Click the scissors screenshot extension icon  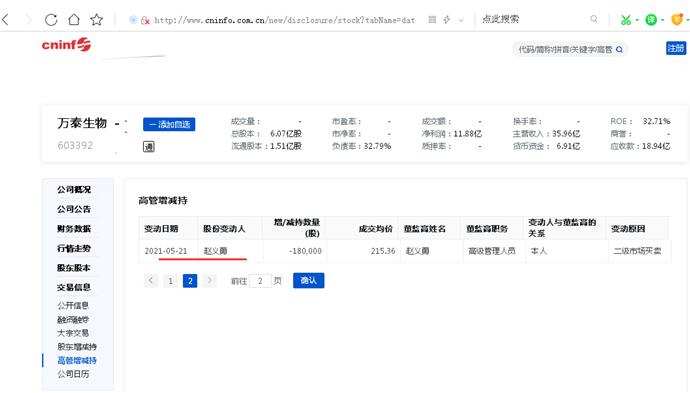(625, 19)
